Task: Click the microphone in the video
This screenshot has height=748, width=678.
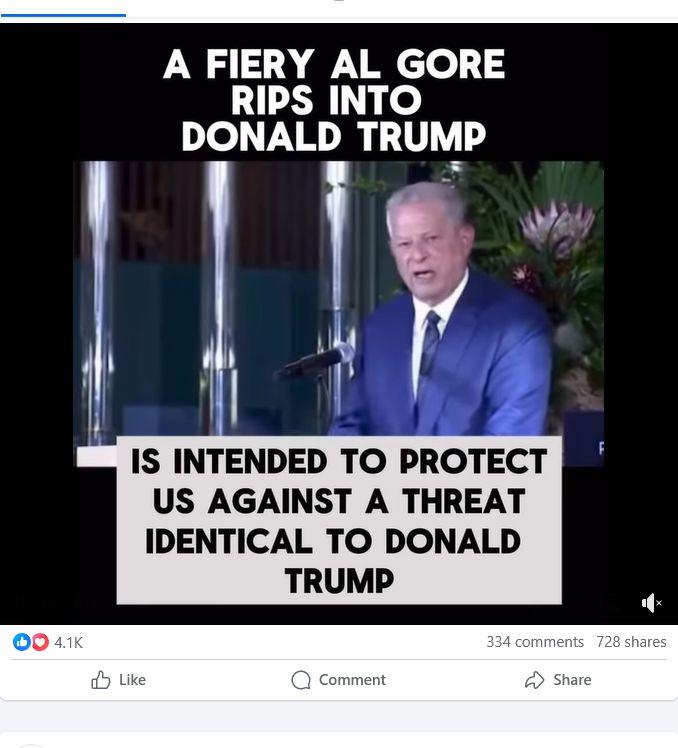Action: coord(316,361)
